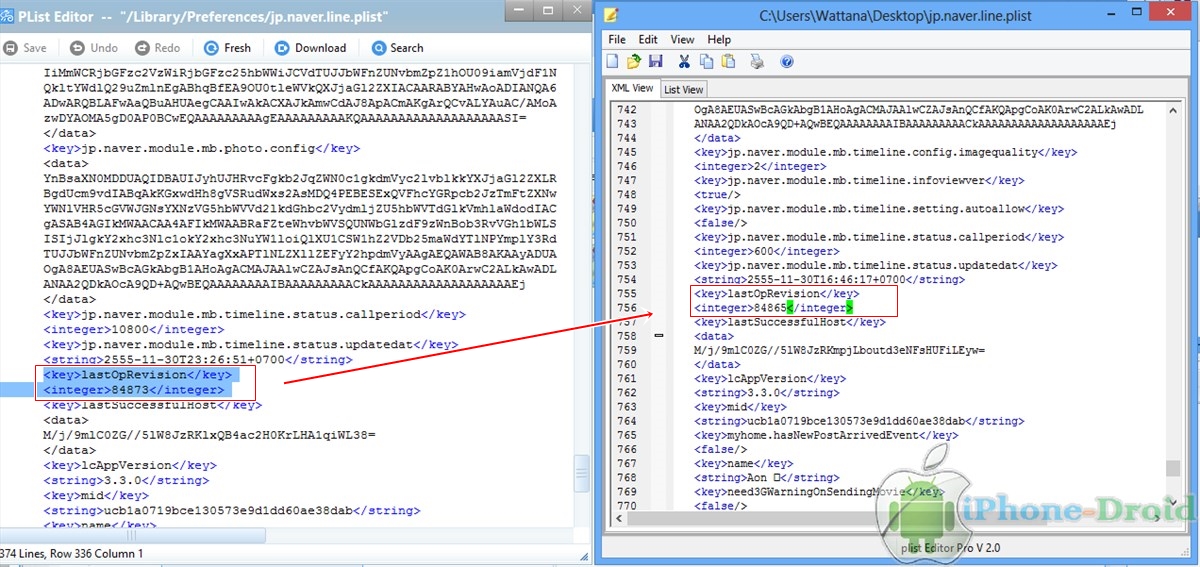
Task: Click the pencil app icon in right window title bar
Action: tap(611, 15)
